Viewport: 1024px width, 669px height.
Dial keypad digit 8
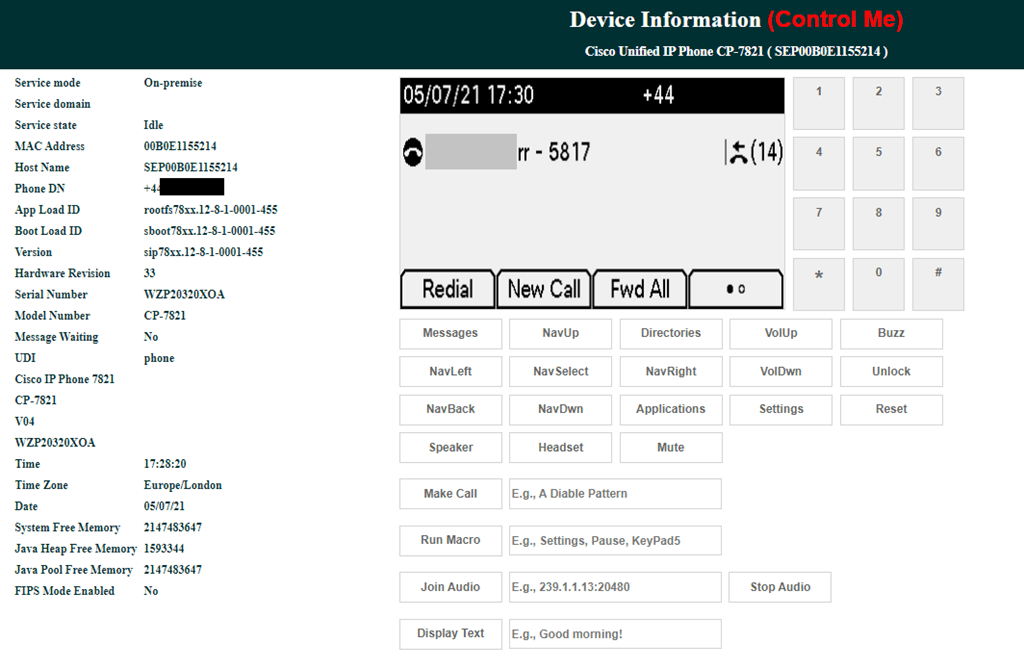878,223
